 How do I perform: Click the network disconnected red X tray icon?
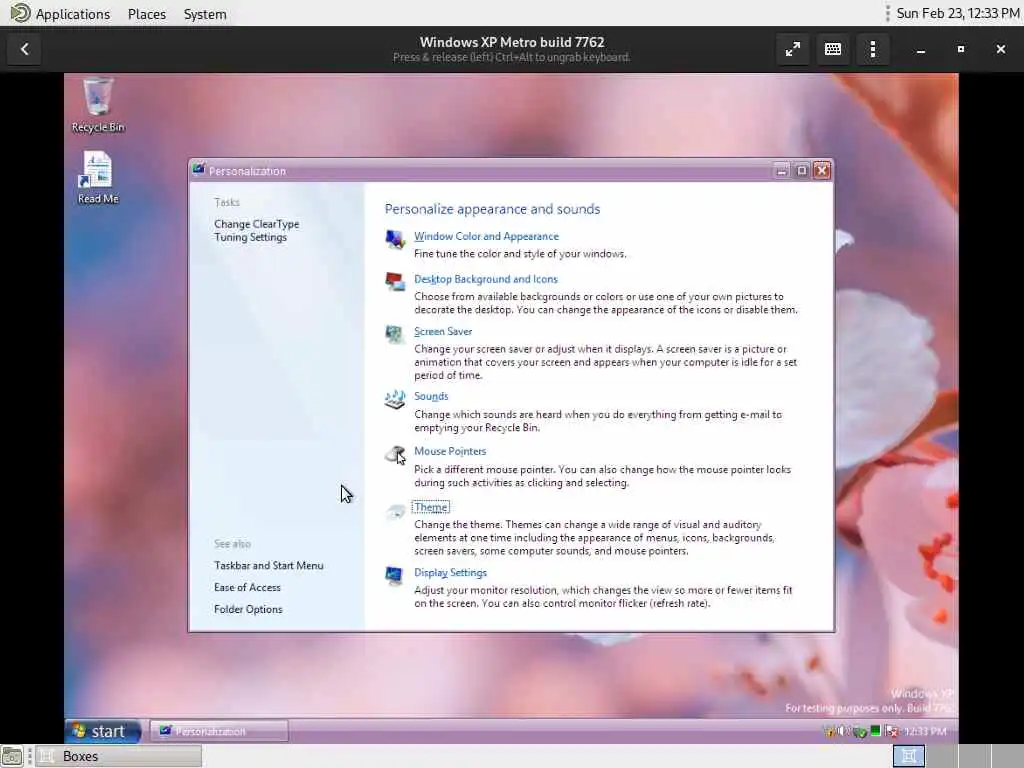pyautogui.click(x=893, y=731)
